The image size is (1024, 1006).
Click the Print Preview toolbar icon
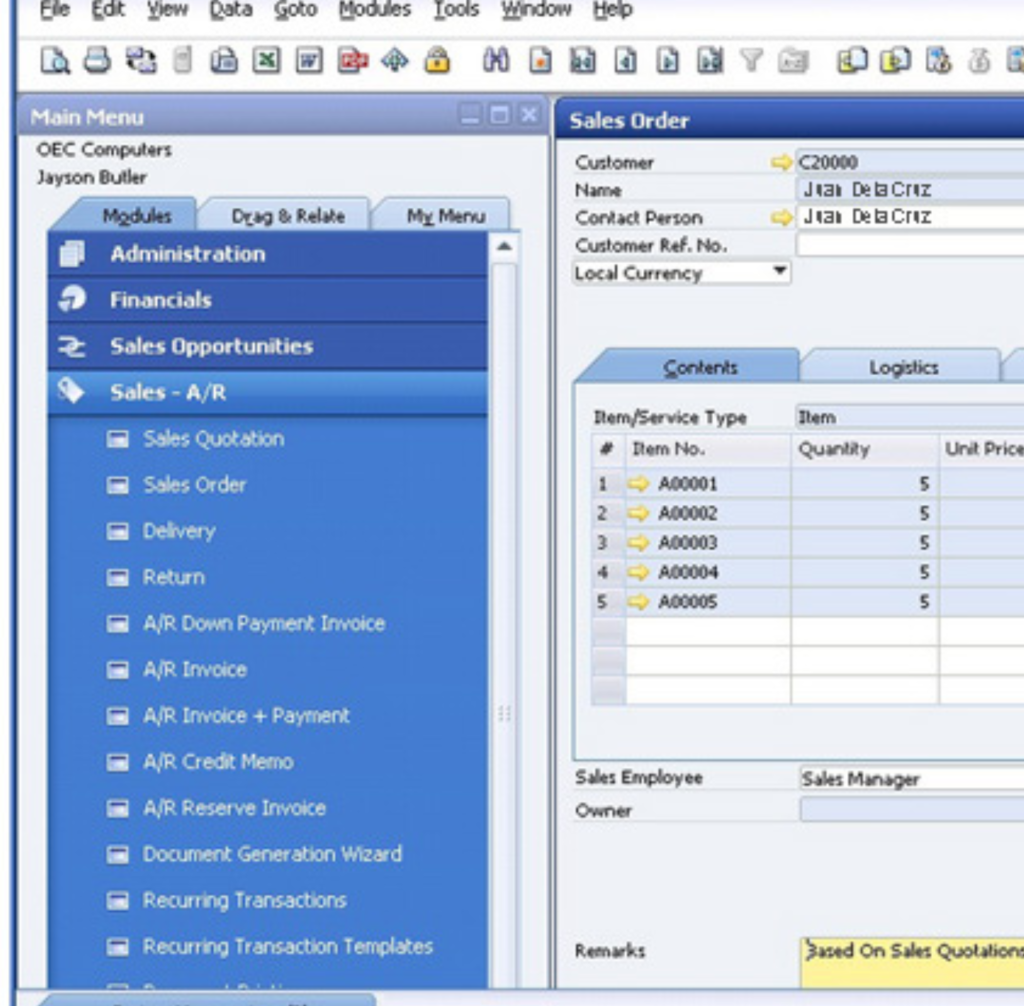(55, 61)
